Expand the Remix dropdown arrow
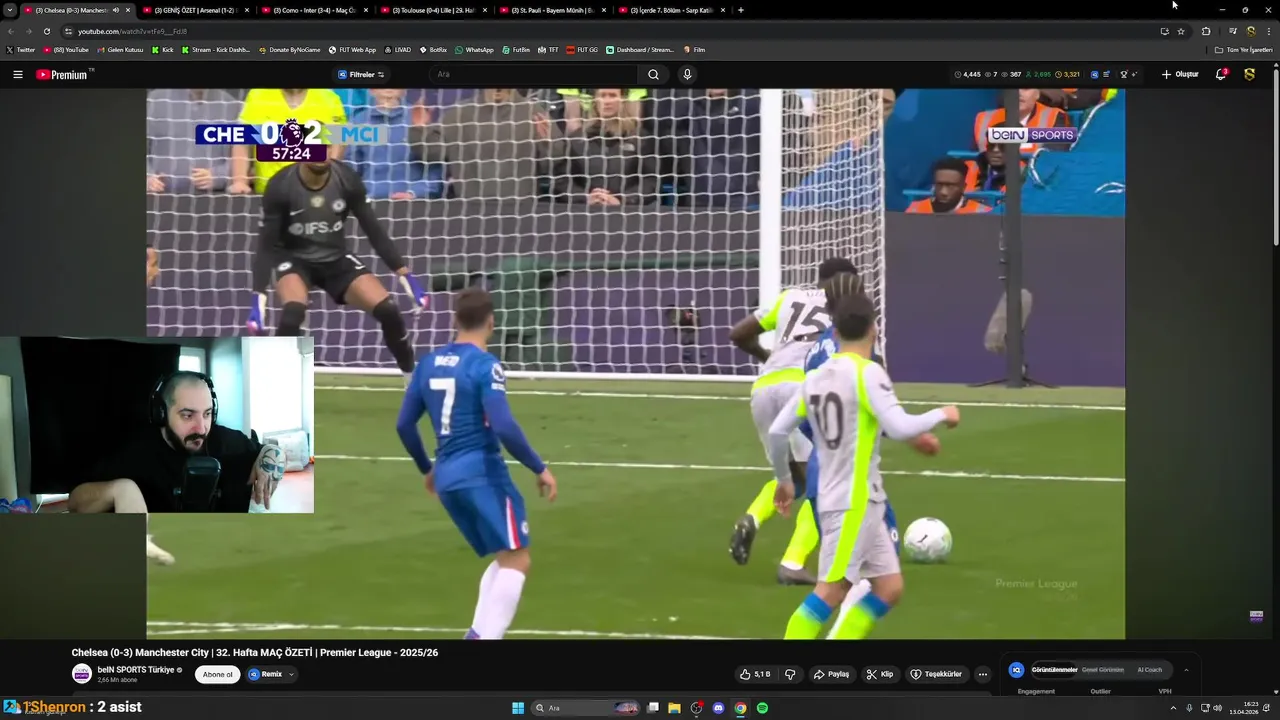 [291, 674]
